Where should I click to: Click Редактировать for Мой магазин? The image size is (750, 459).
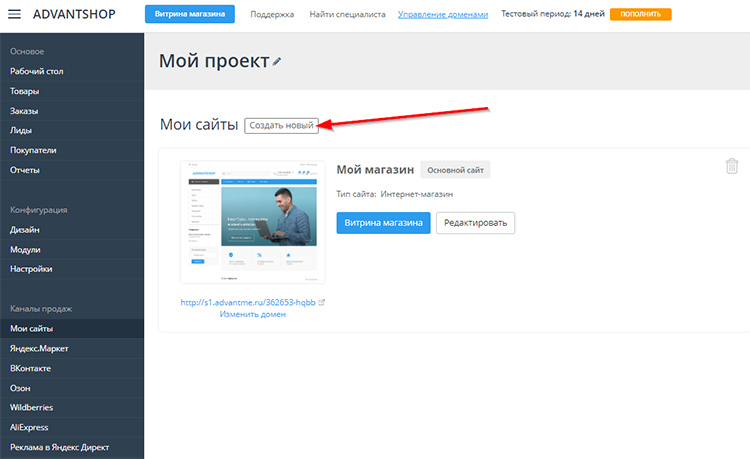[475, 222]
